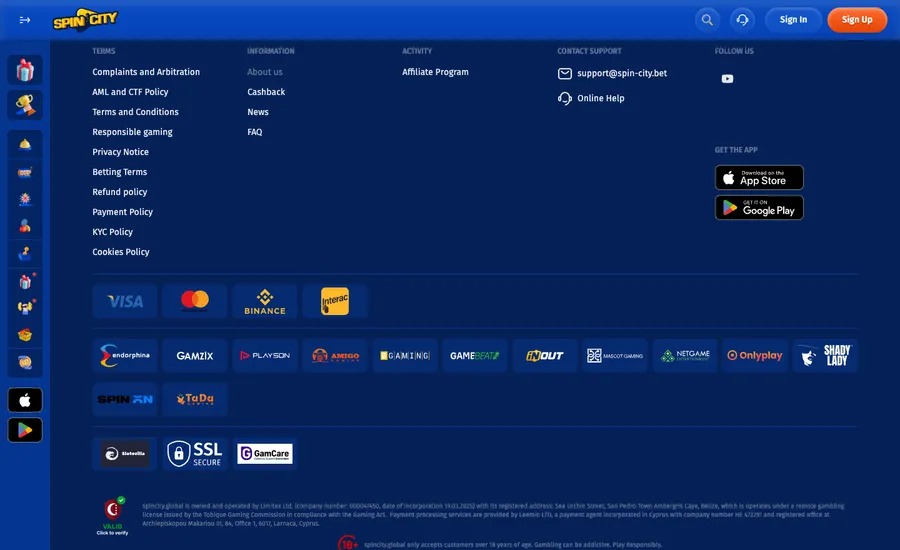Open Betting Terms link
Viewport: 900px width, 550px height.
coord(119,172)
